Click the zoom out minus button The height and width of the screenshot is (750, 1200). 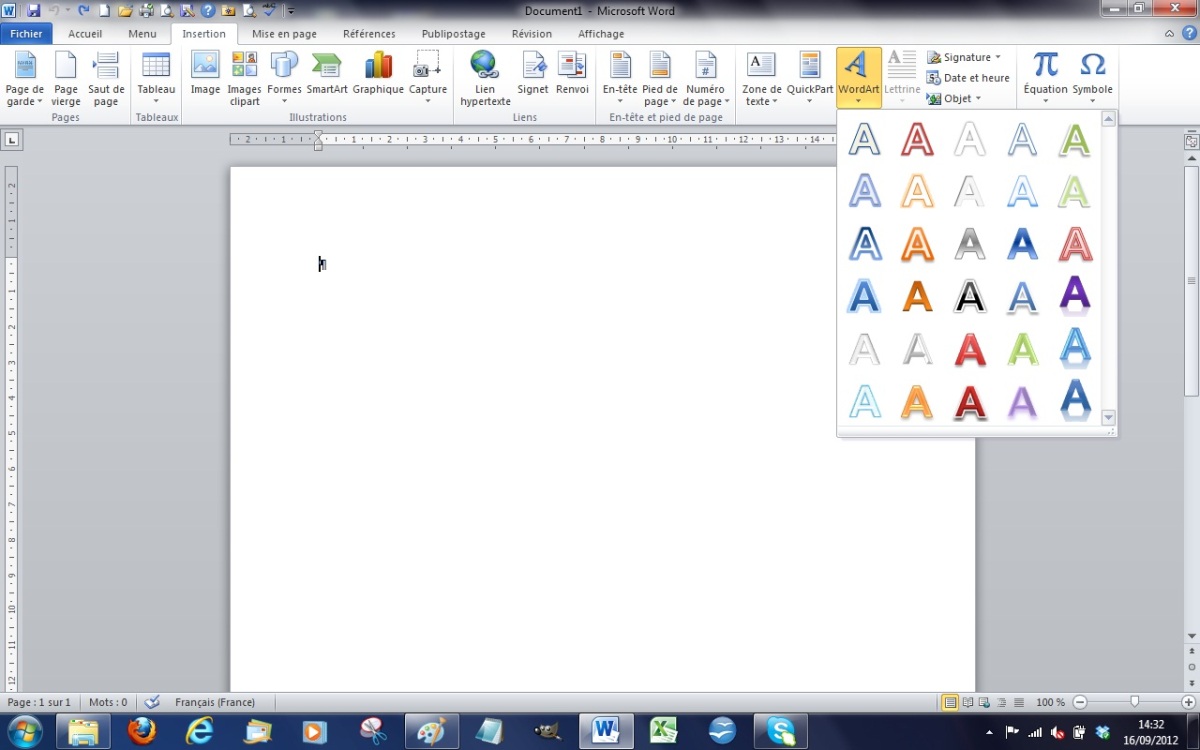1079,702
